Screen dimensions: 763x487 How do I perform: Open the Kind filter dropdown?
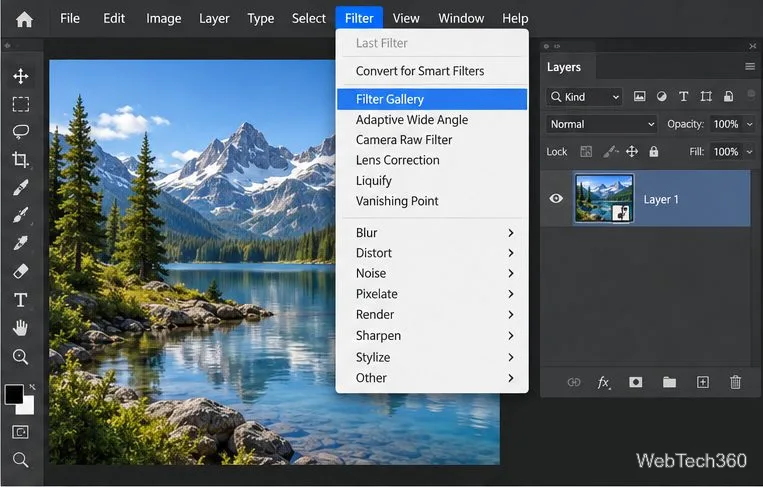click(x=584, y=97)
